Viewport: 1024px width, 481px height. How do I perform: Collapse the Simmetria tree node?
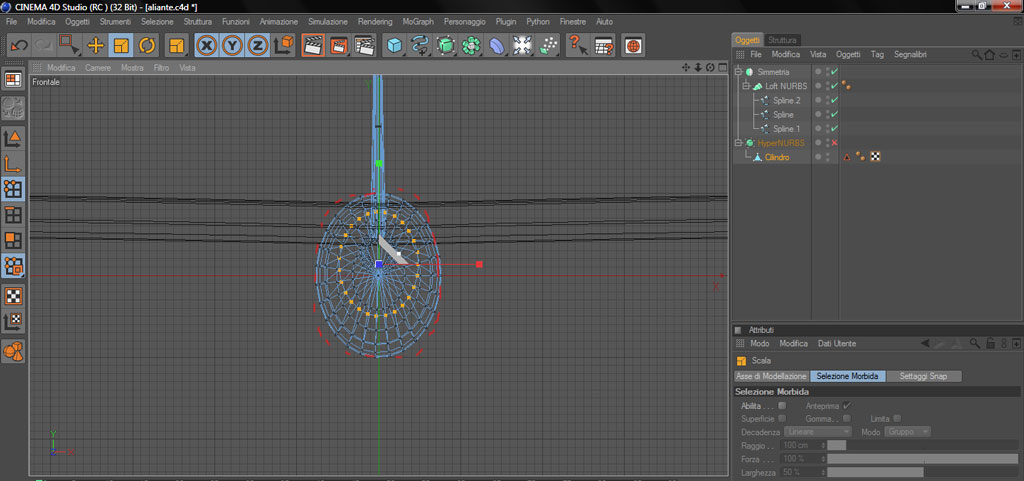coord(739,72)
